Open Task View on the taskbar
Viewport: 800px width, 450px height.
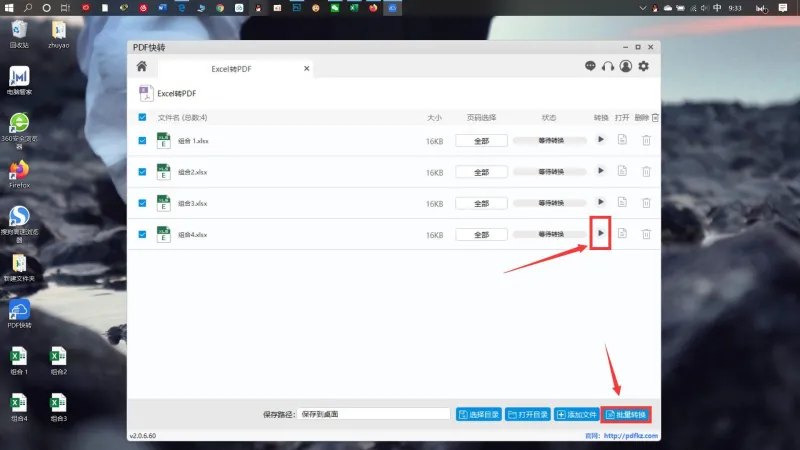[x=65, y=8]
